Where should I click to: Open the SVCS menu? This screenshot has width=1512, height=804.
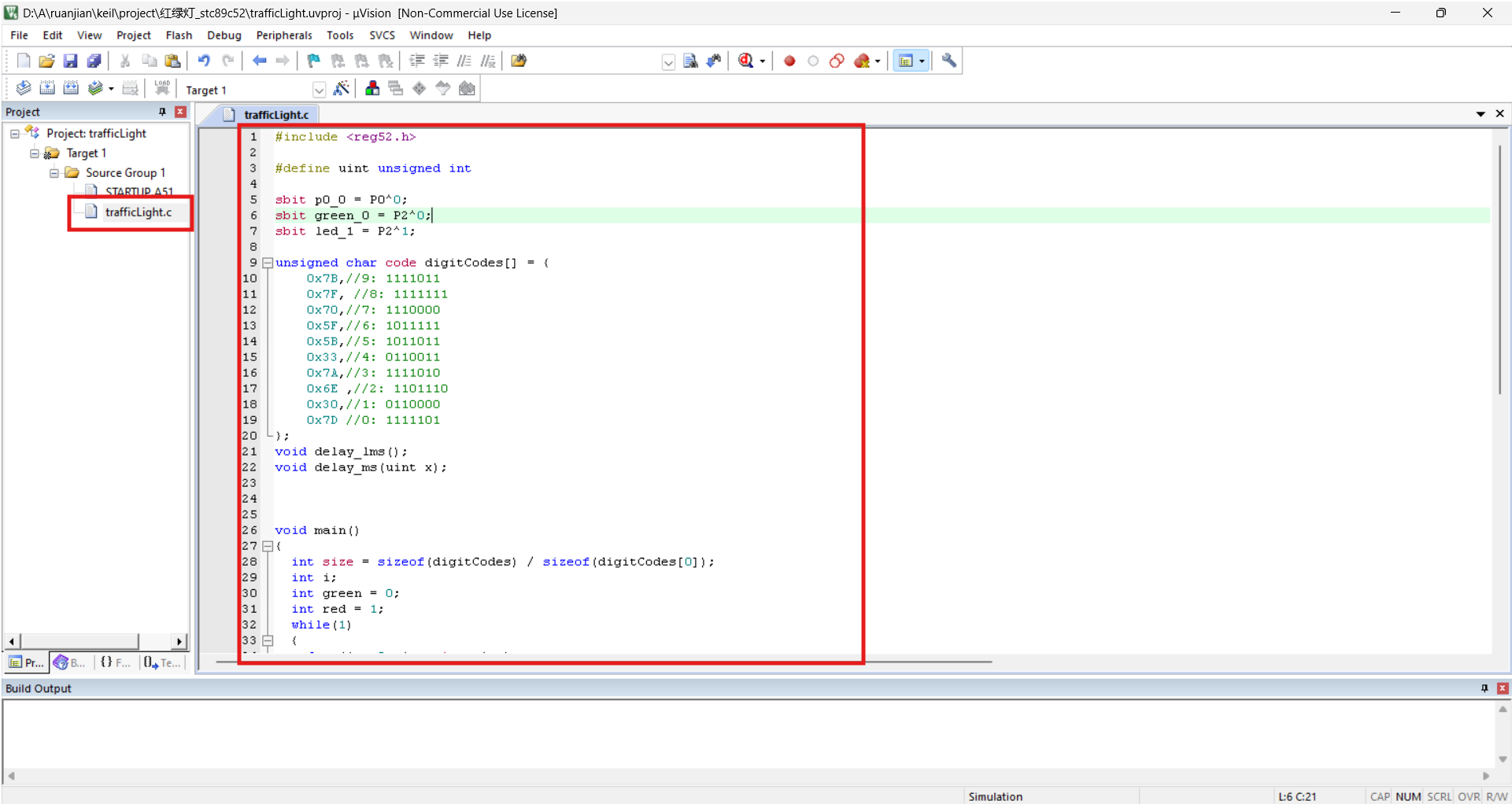[x=382, y=35]
